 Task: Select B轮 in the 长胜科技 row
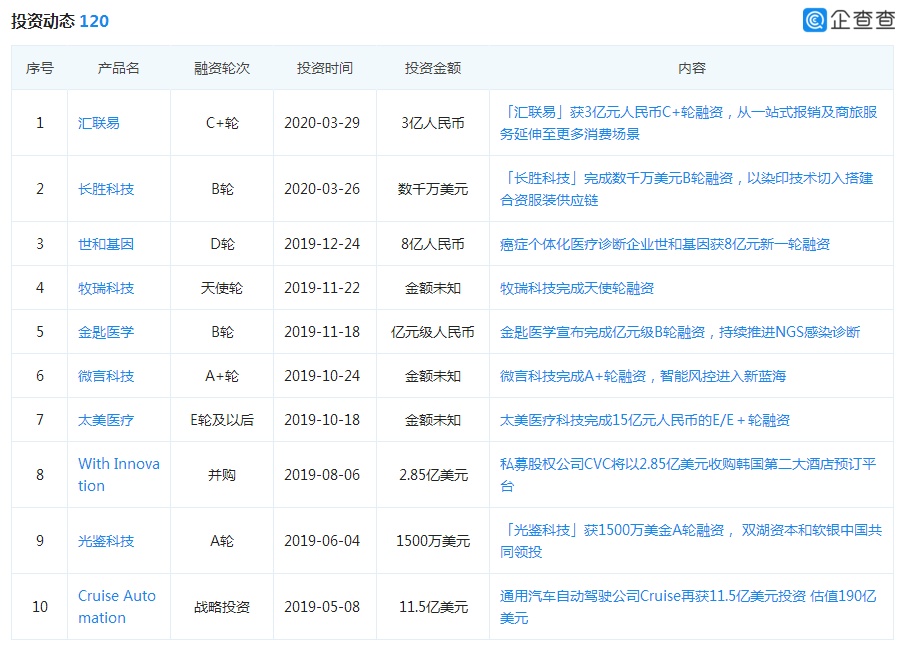coord(222,189)
